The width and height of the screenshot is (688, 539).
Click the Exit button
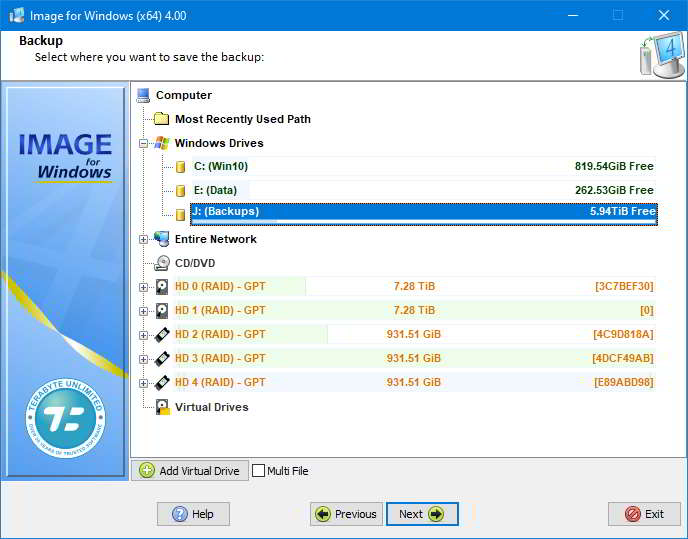click(644, 514)
